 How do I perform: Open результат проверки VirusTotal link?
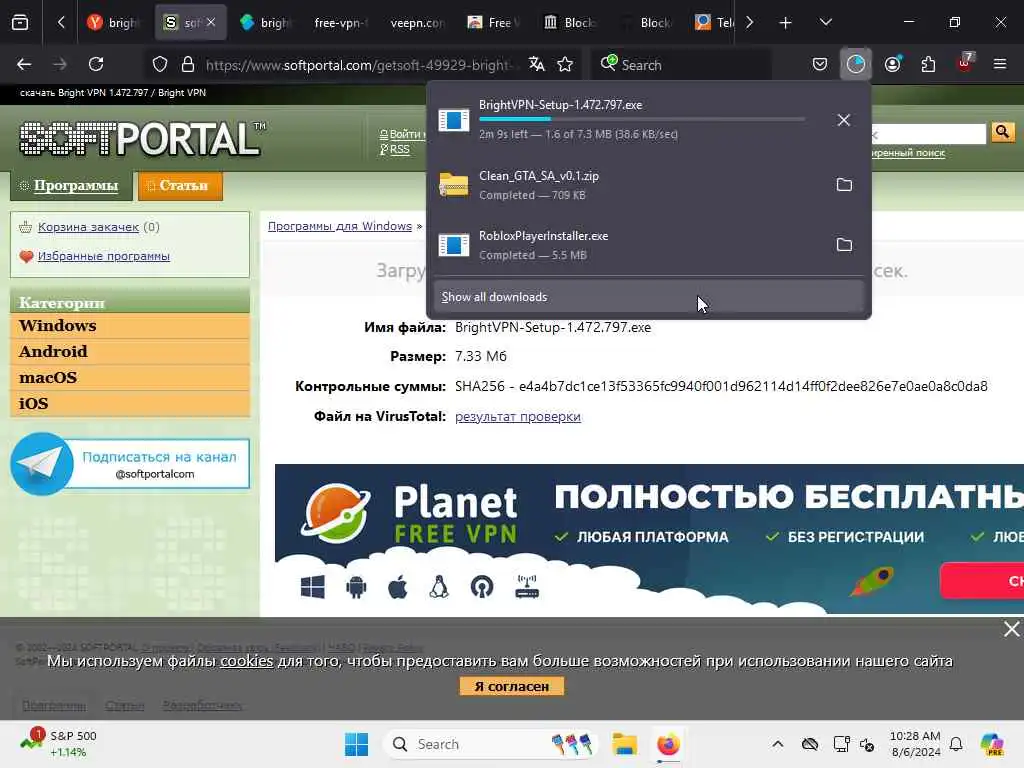pyautogui.click(x=518, y=417)
